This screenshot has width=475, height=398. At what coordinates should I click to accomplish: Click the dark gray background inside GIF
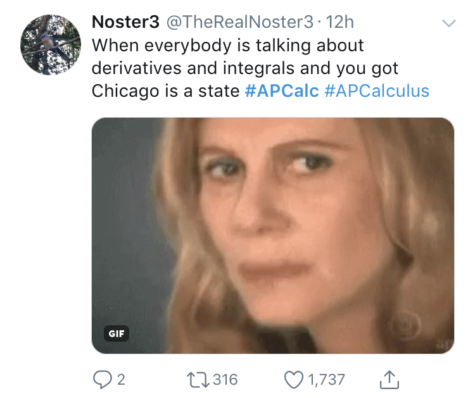pyautogui.click(x=123, y=217)
